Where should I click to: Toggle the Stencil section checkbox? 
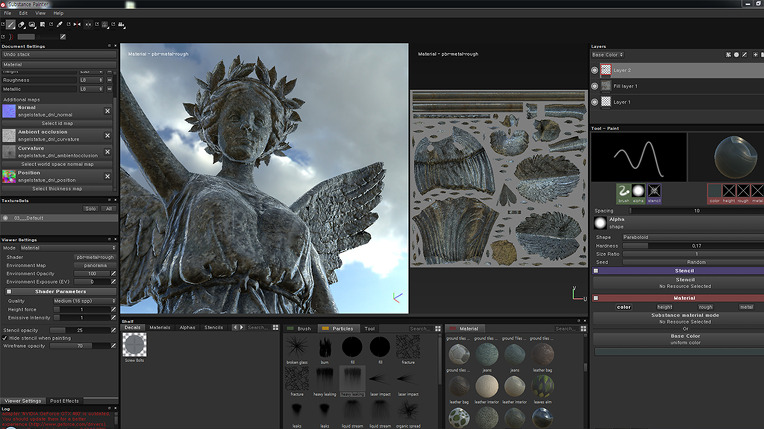click(596, 271)
